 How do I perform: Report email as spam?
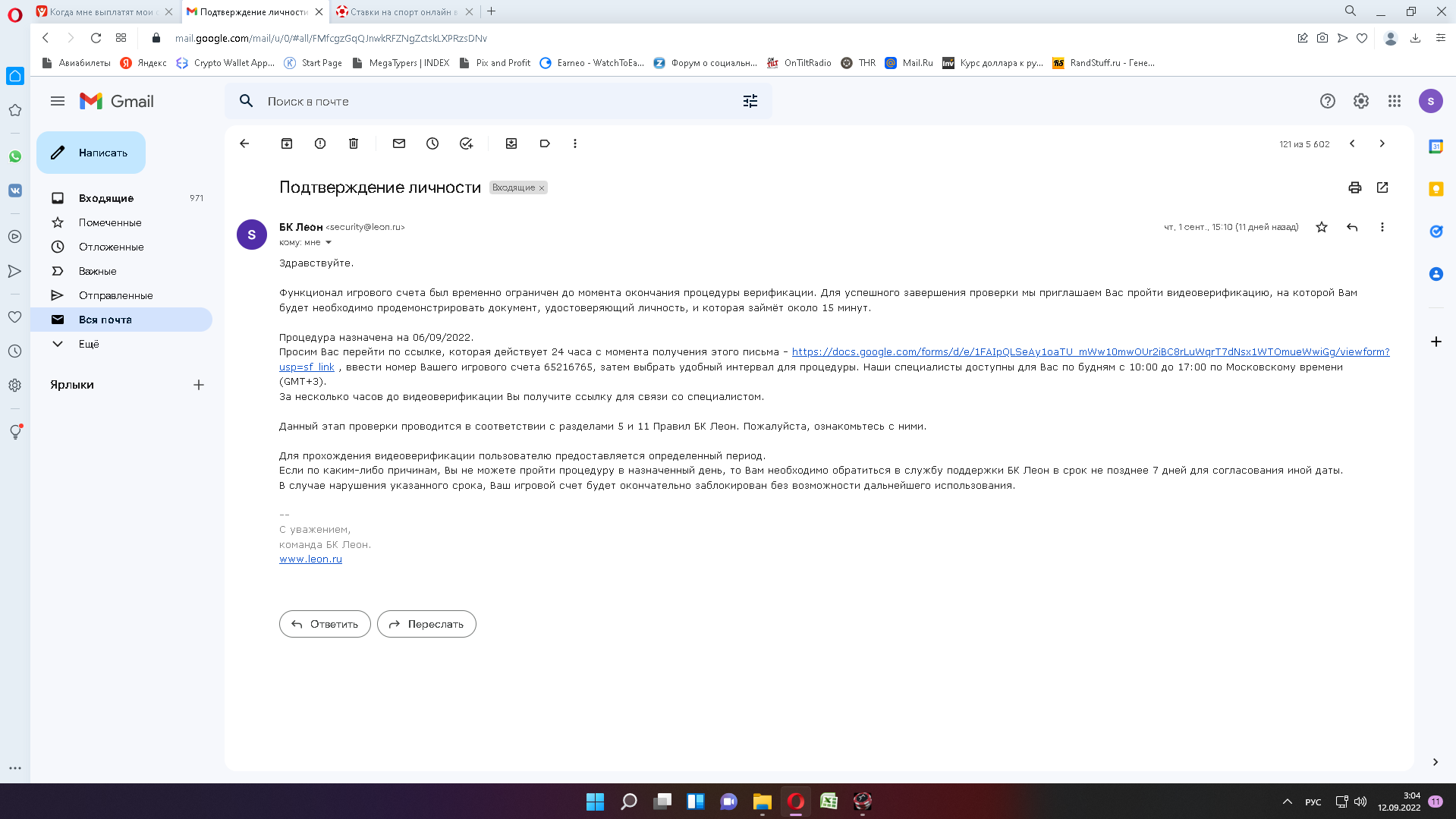[320, 143]
